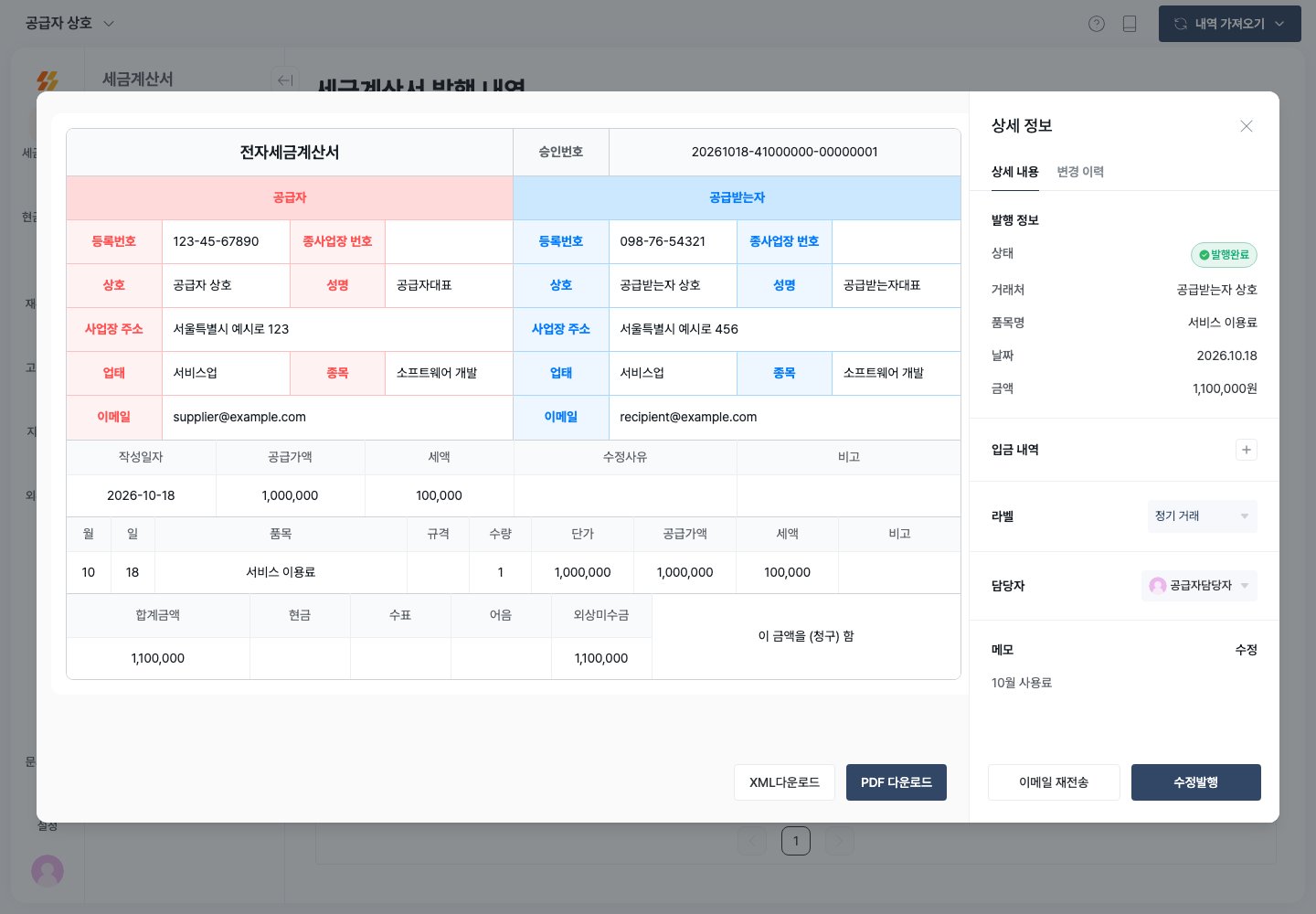Click supplier@example.com email cell
1316x914 pixels.
click(x=337, y=417)
